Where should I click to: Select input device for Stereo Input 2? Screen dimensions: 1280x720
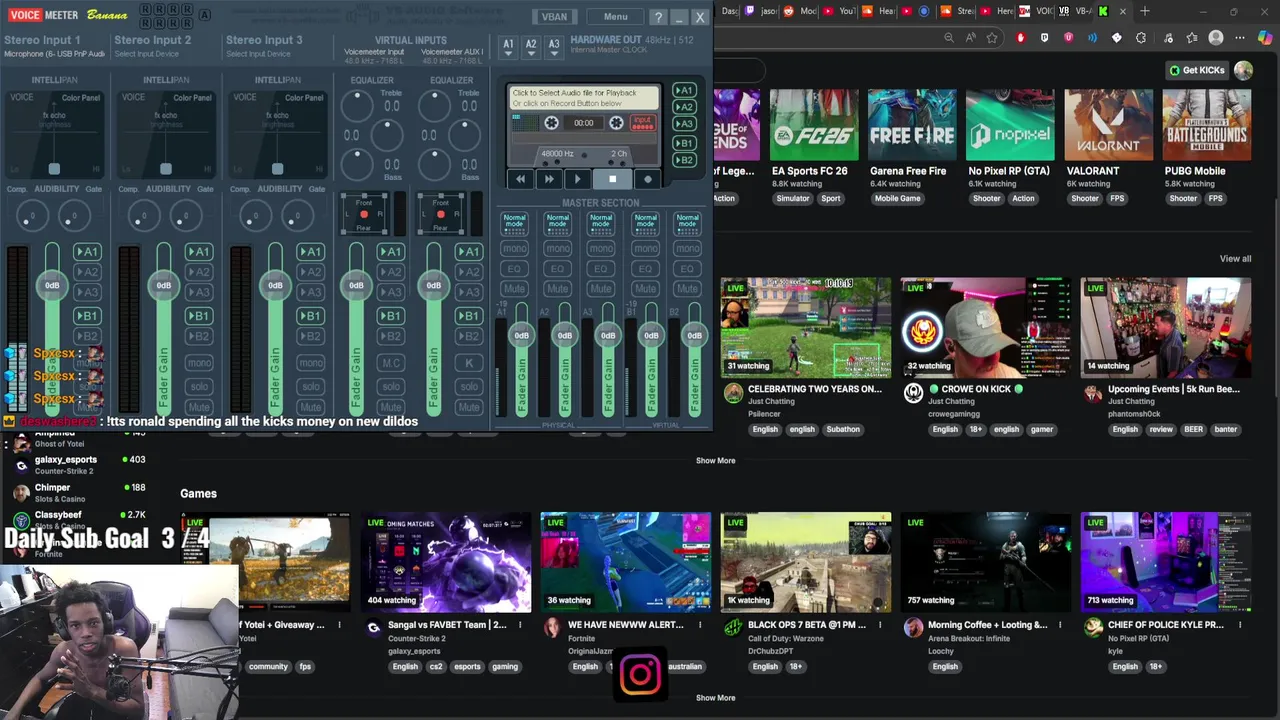(x=147, y=54)
